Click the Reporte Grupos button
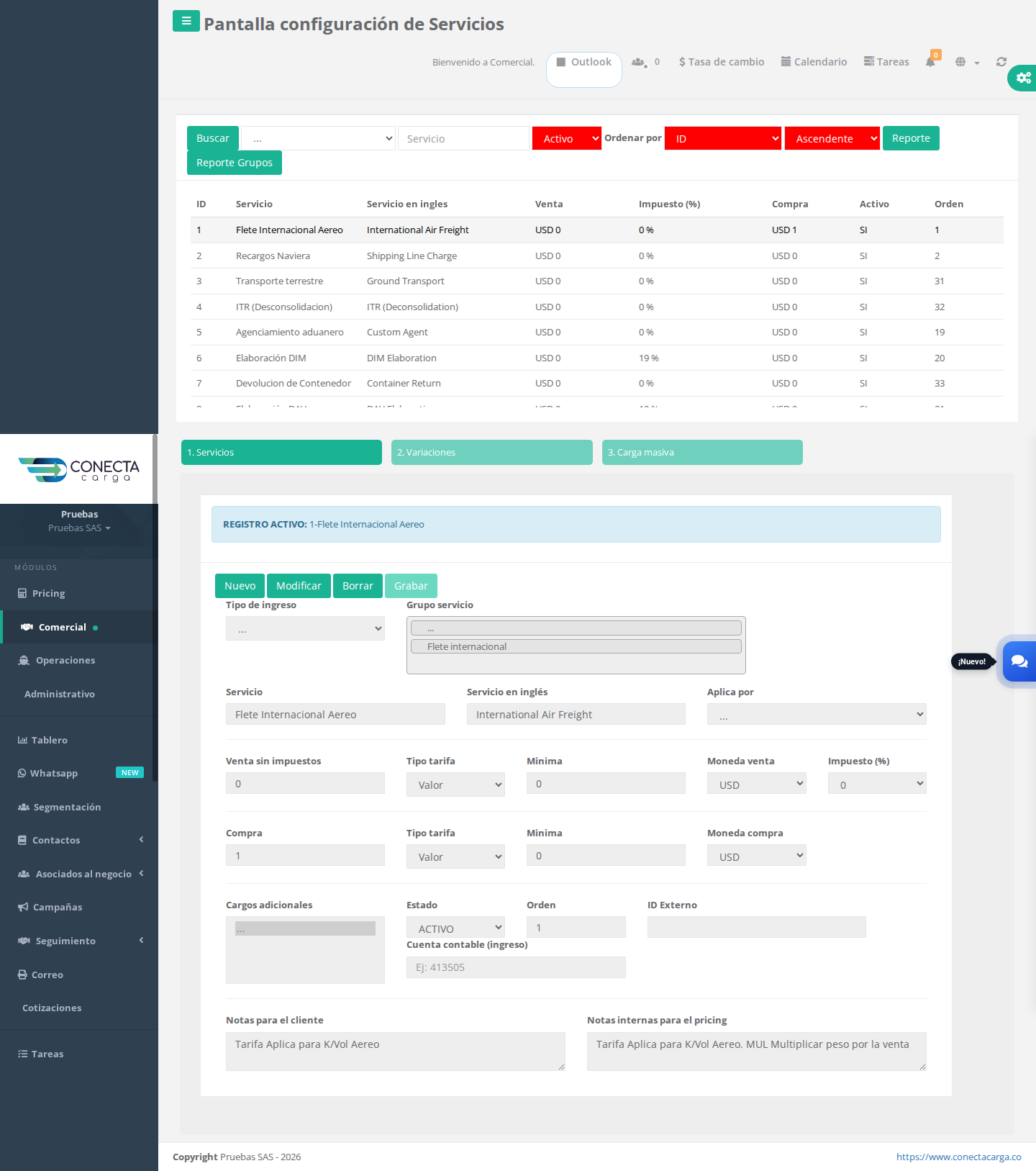This screenshot has width=1036, height=1171. pyautogui.click(x=235, y=163)
